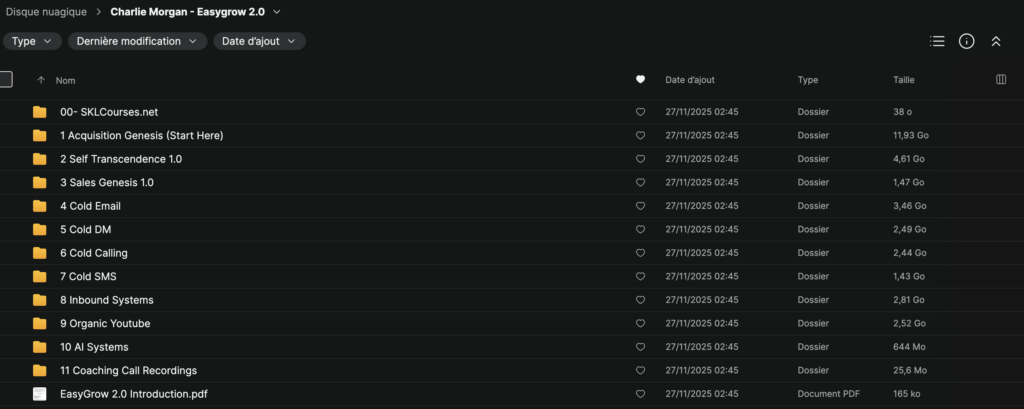
Task: Open the column settings icon
Action: pos(1001,80)
